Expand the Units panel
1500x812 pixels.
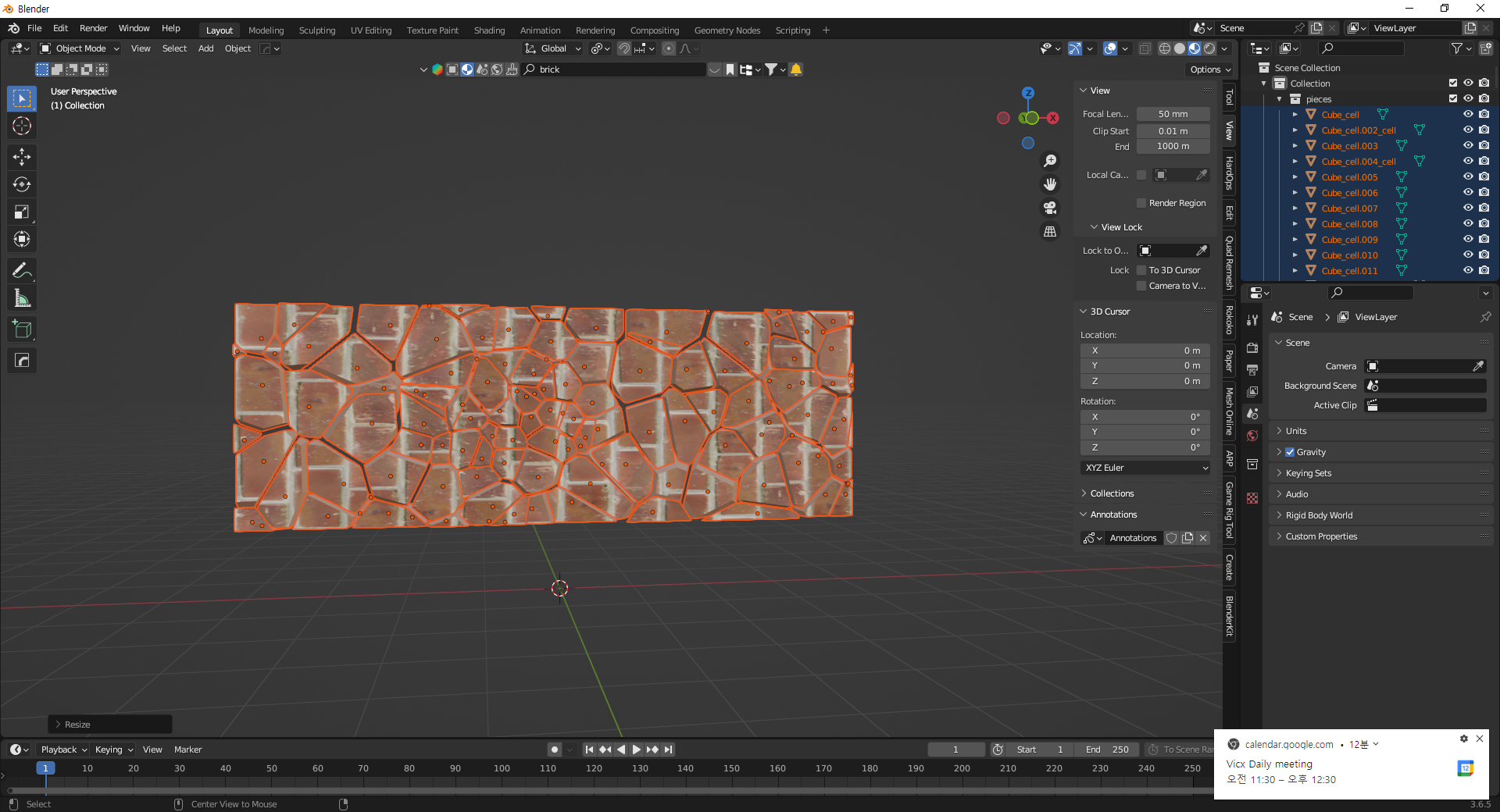click(x=1296, y=431)
